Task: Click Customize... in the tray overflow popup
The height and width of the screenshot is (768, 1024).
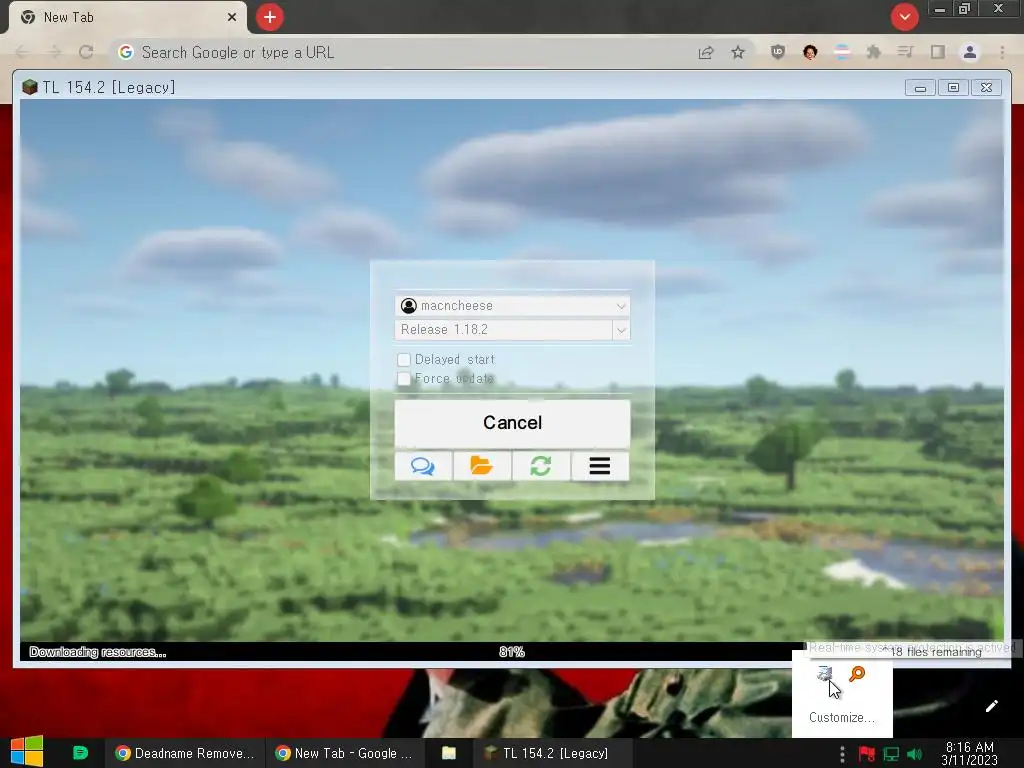Action: point(841,717)
